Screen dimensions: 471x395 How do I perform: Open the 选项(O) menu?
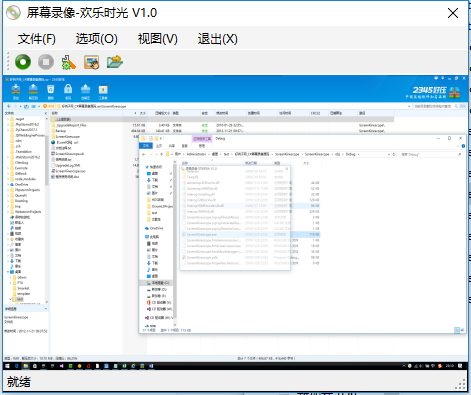click(97, 39)
